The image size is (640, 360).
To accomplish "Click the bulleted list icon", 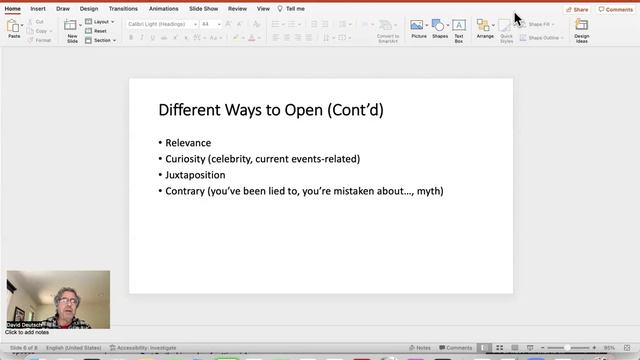I will [x=276, y=24].
